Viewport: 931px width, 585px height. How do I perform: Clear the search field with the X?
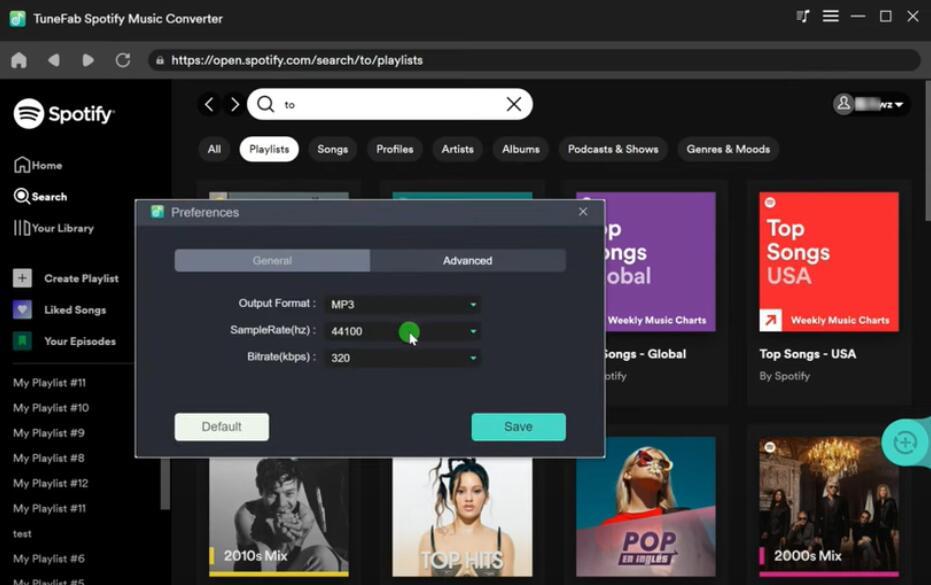coord(514,105)
